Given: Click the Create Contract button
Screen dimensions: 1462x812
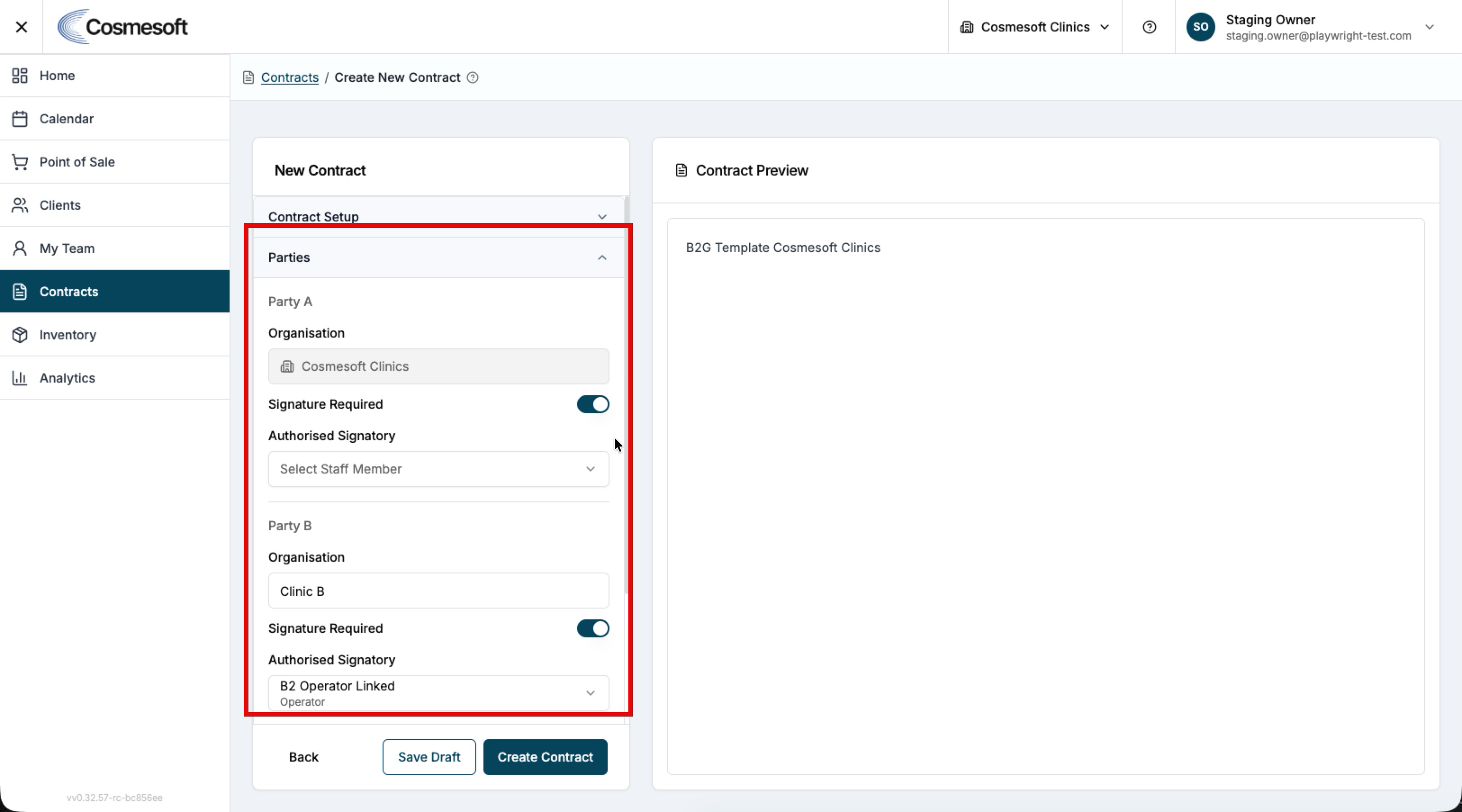Looking at the screenshot, I should coord(545,757).
